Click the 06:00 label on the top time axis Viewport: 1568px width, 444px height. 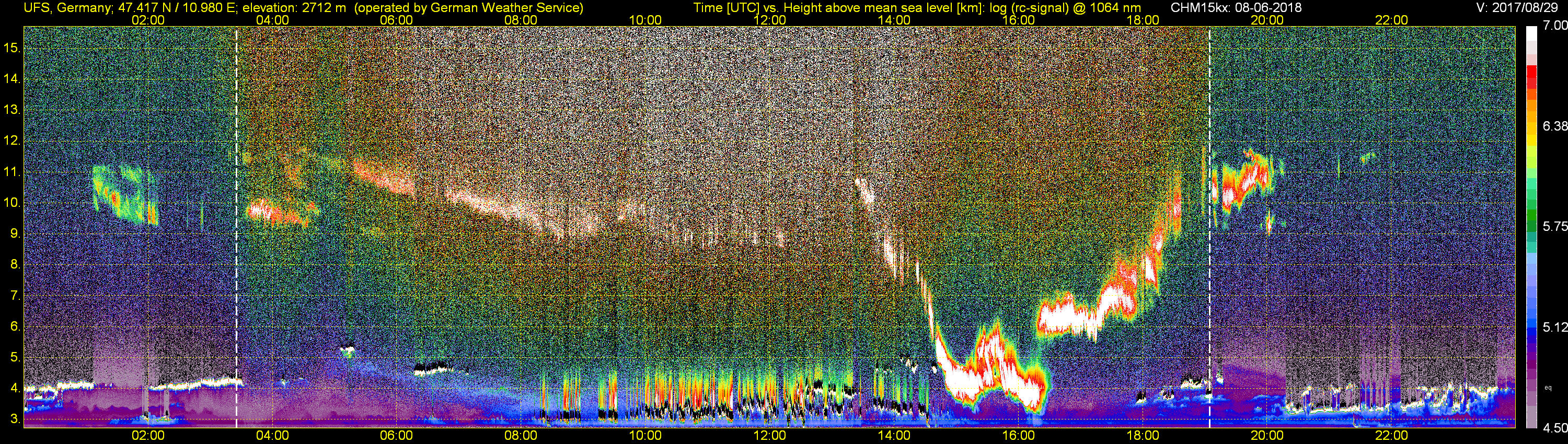click(x=396, y=20)
